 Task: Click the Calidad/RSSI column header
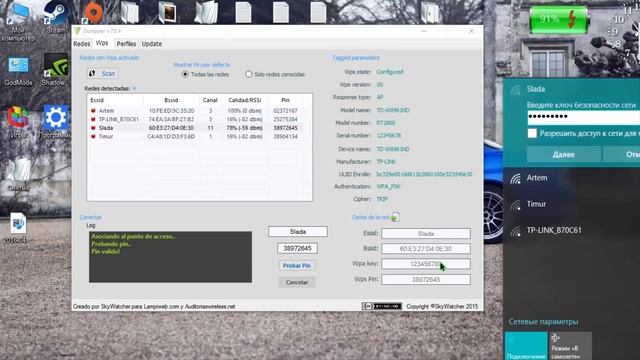[x=244, y=100]
